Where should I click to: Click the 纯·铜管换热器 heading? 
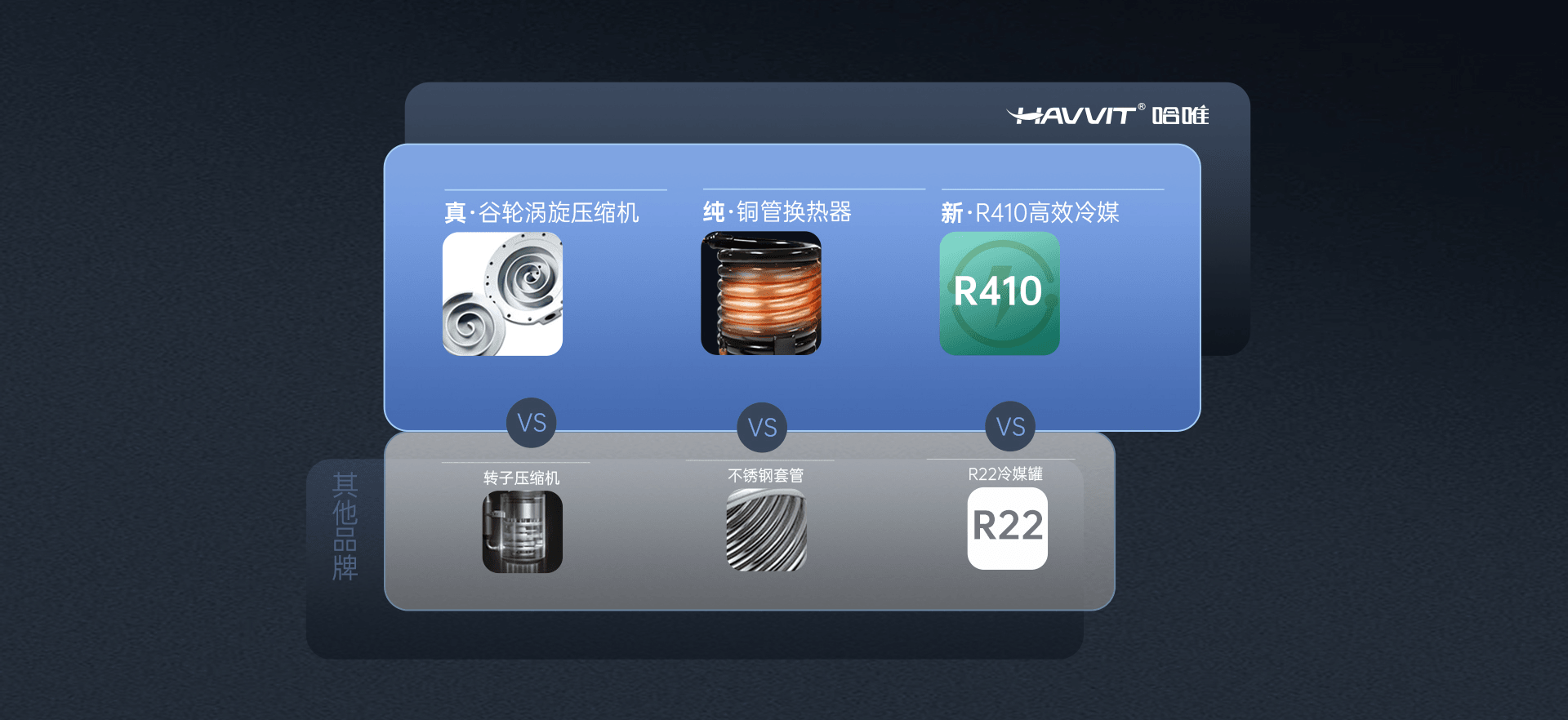(x=777, y=212)
